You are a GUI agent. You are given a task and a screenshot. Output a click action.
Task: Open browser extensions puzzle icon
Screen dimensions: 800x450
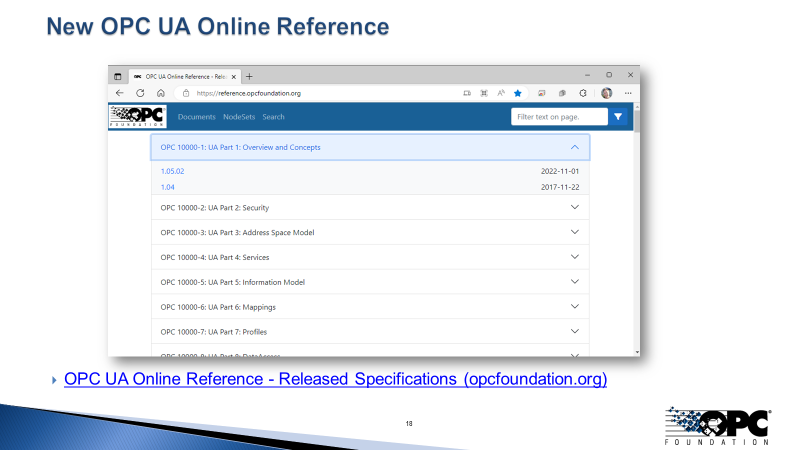tap(583, 93)
